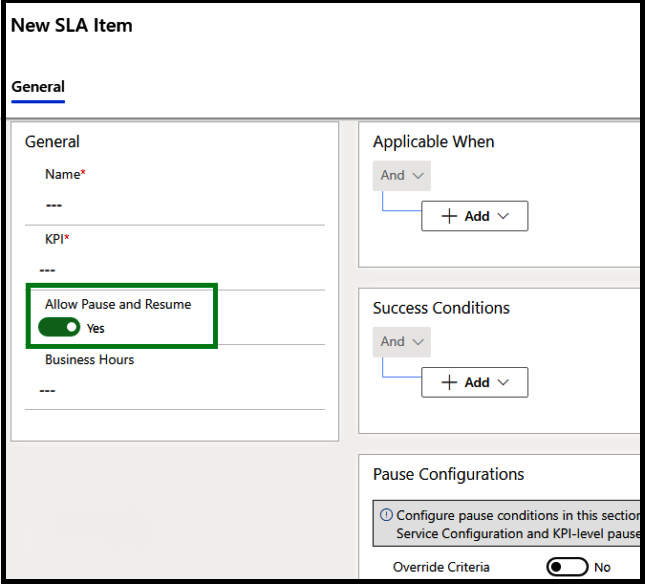This screenshot has width=645, height=584.
Task: Click the New SLA Item heading
Action: (72, 25)
